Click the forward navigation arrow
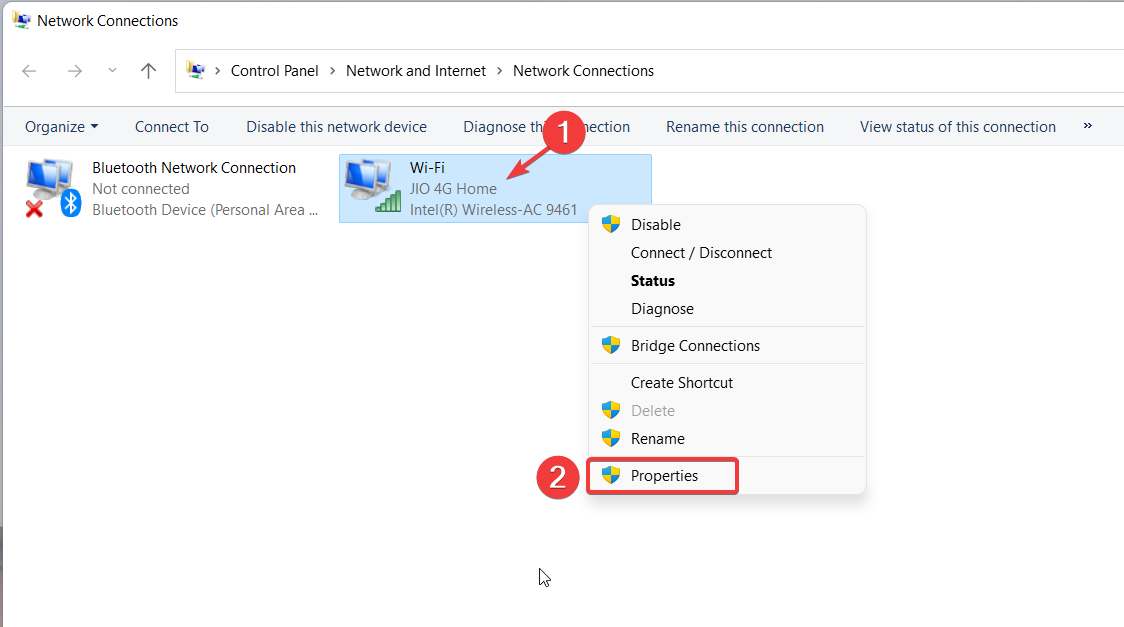The width and height of the screenshot is (1124, 627). coord(74,71)
